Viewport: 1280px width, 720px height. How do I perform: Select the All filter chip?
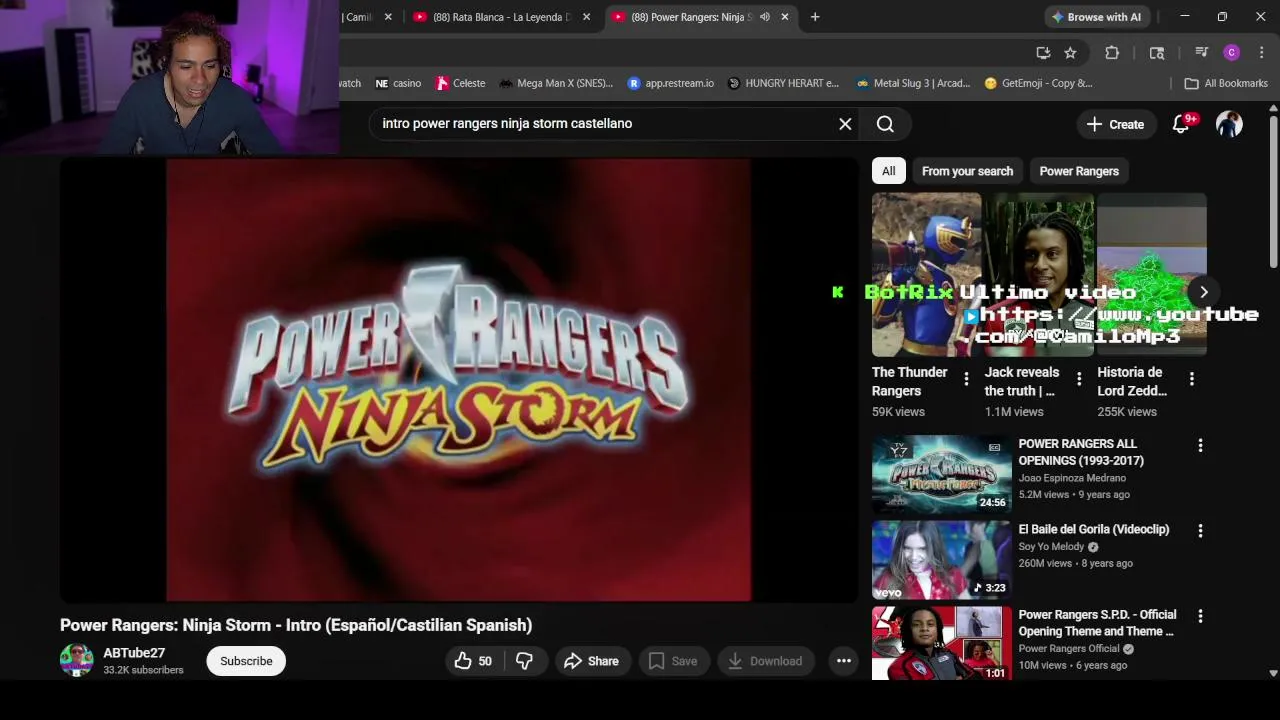(x=888, y=171)
